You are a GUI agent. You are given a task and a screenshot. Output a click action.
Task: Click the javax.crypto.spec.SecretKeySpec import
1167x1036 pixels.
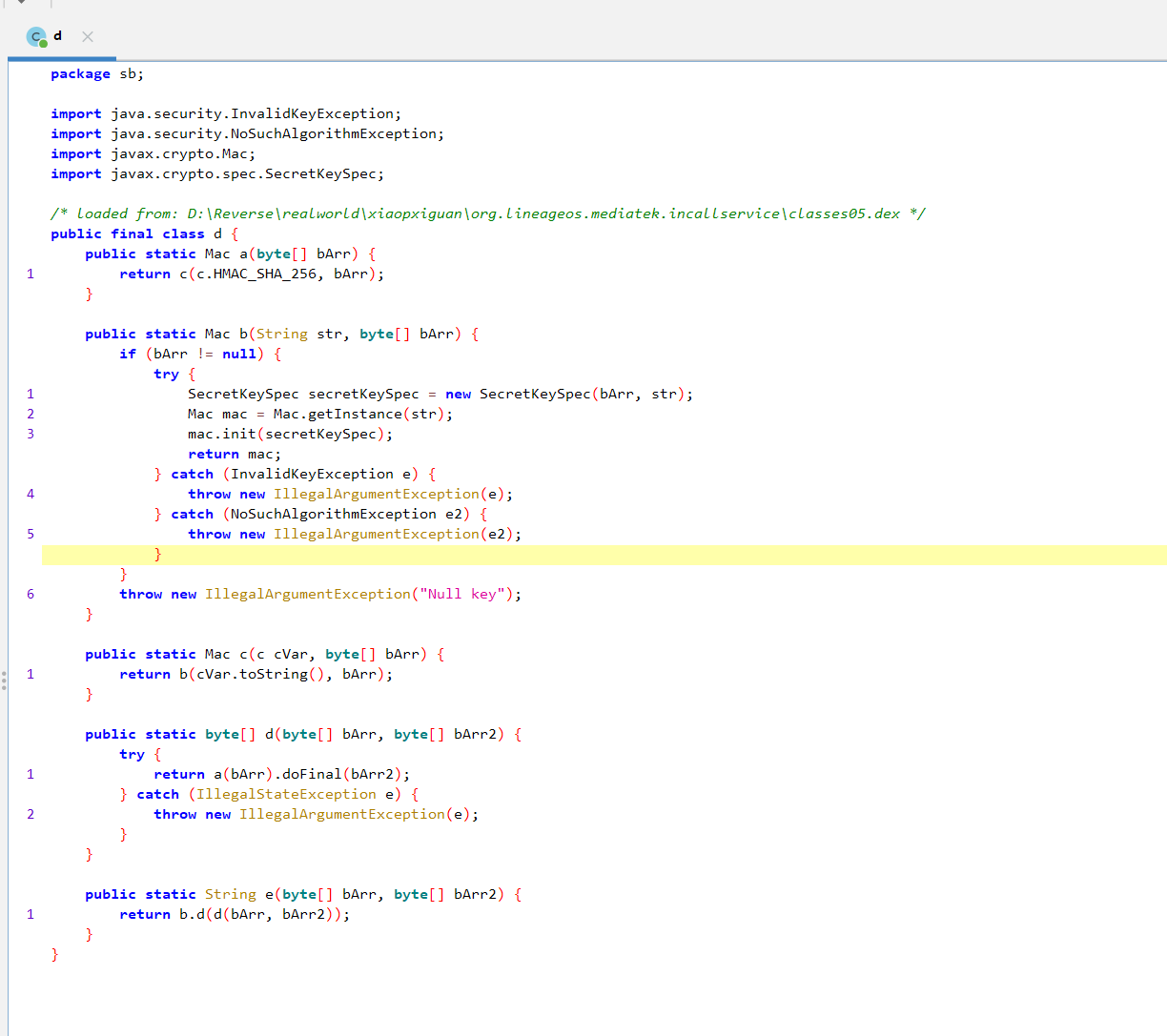click(246, 173)
